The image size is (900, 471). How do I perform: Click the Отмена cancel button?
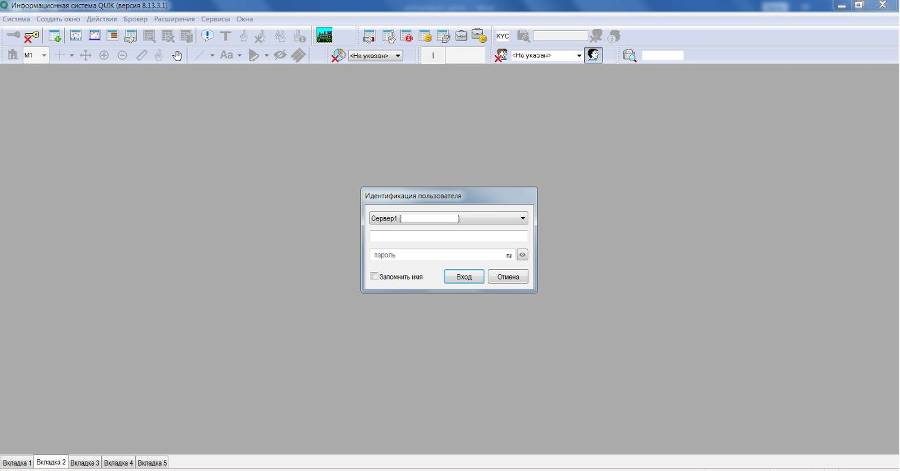508,277
